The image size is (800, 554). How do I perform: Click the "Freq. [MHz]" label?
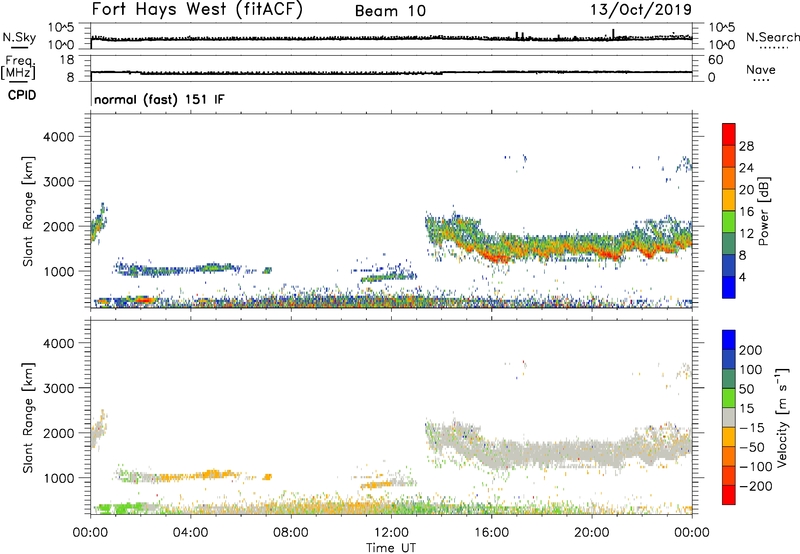[19, 67]
